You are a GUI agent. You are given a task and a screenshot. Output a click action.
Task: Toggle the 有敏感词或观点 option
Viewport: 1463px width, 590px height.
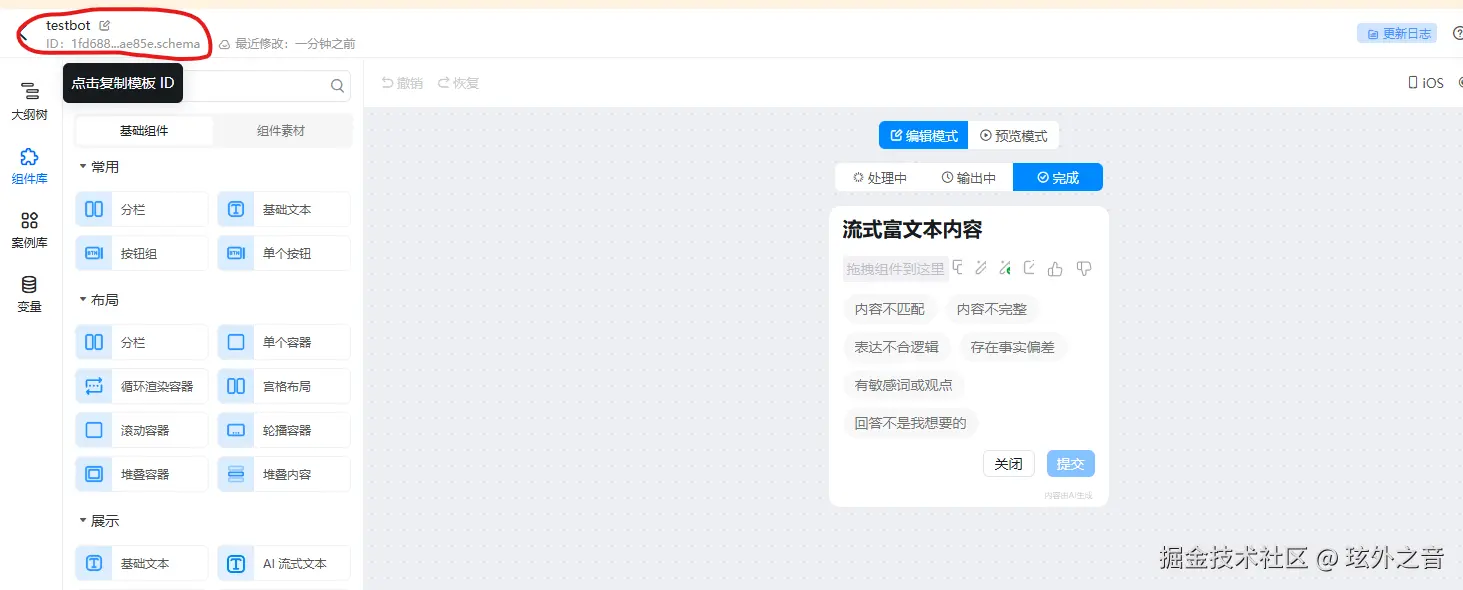[903, 385]
